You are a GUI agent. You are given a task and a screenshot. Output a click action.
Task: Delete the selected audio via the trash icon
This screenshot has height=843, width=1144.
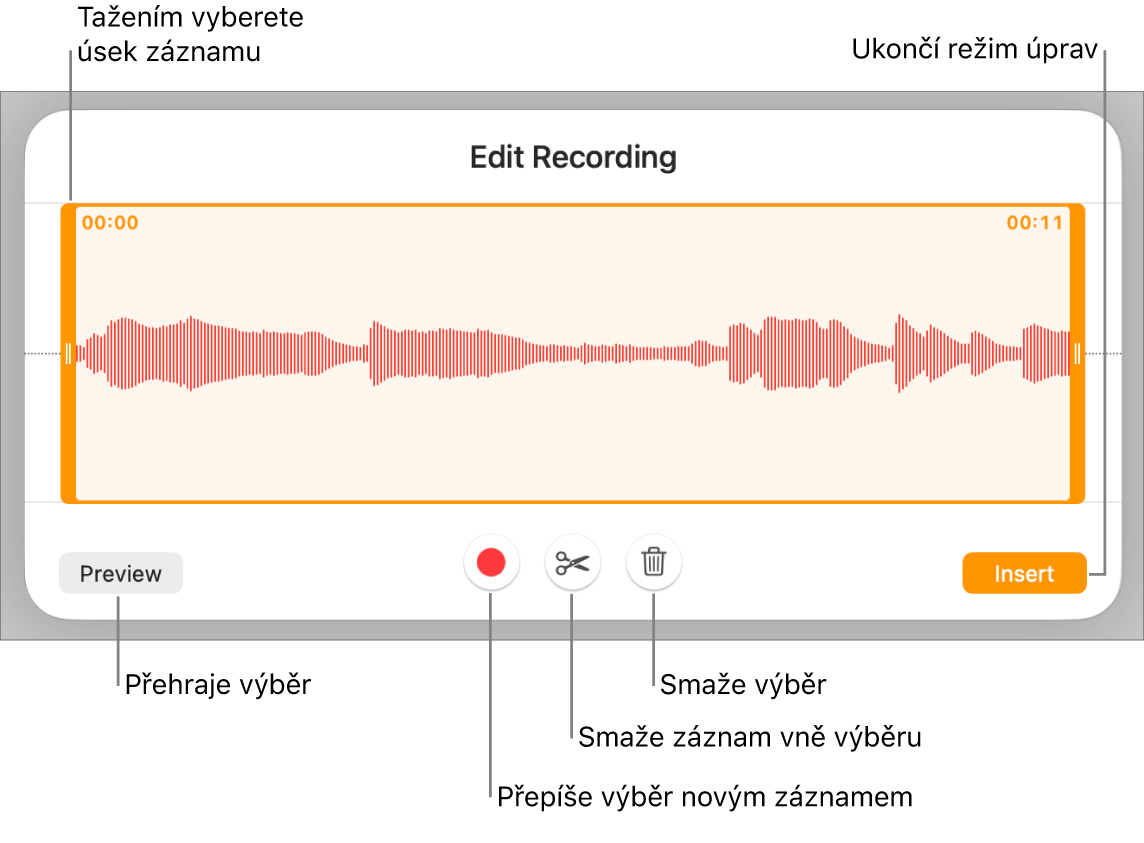pyautogui.click(x=654, y=562)
